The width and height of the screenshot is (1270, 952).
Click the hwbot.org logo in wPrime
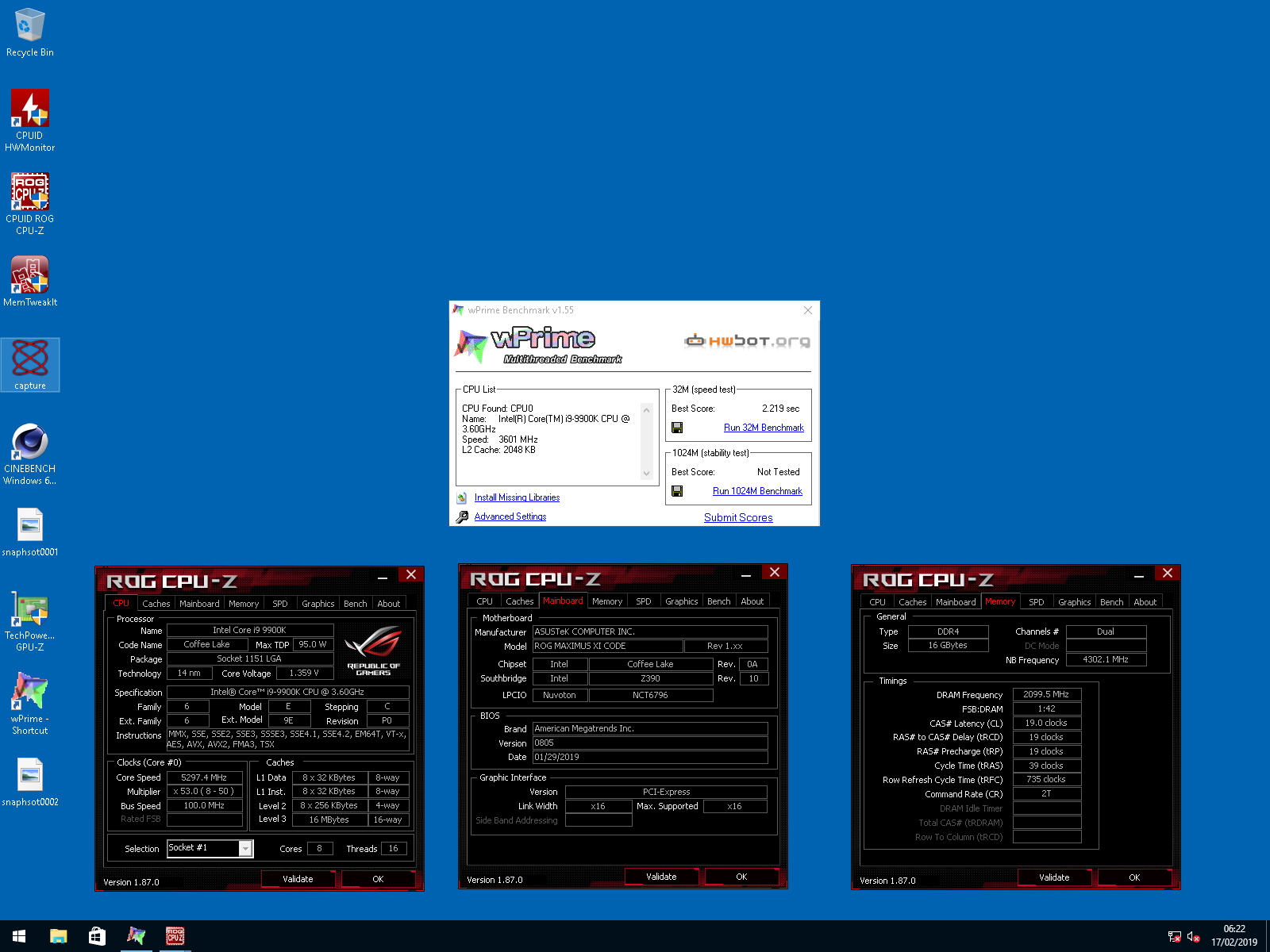tap(747, 341)
